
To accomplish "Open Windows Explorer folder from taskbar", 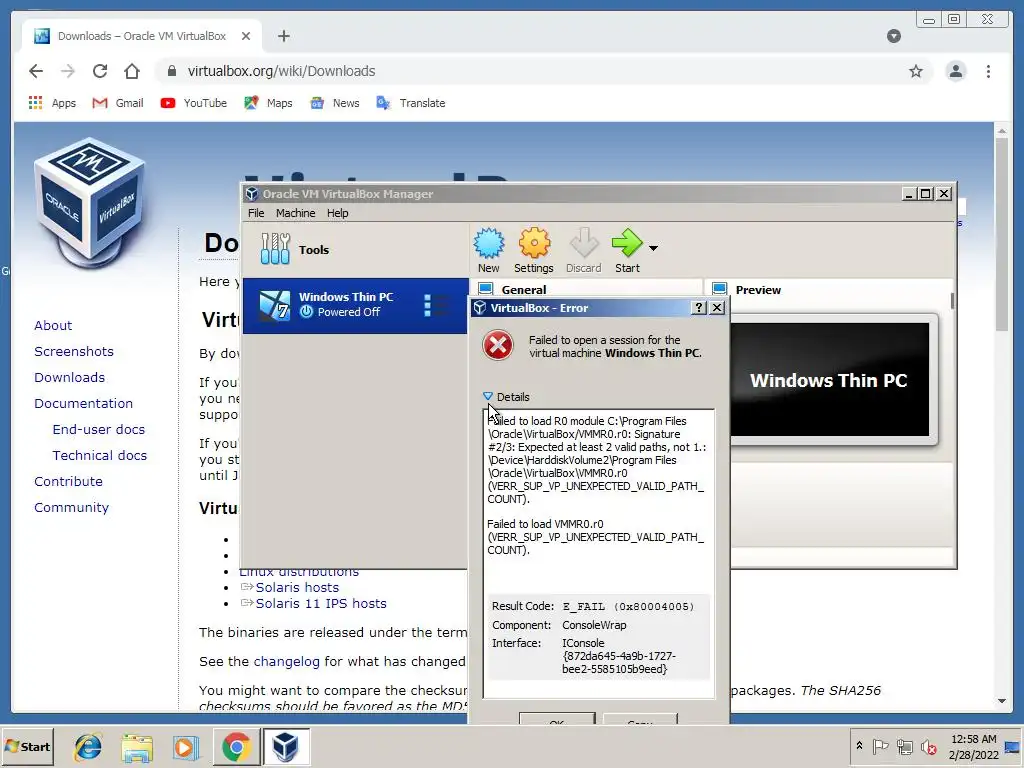I will (x=136, y=746).
